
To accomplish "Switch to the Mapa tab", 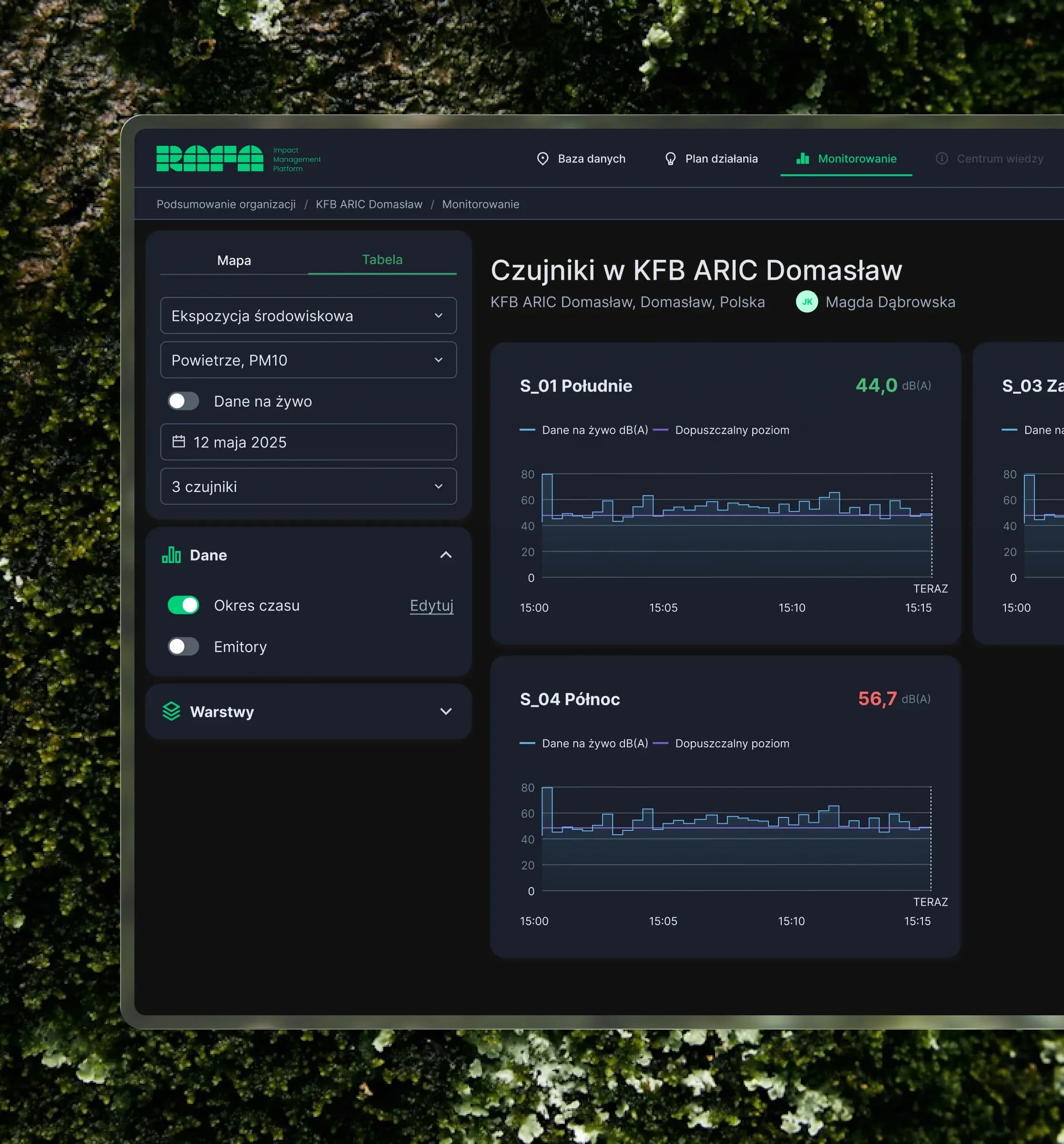I will click(x=234, y=260).
